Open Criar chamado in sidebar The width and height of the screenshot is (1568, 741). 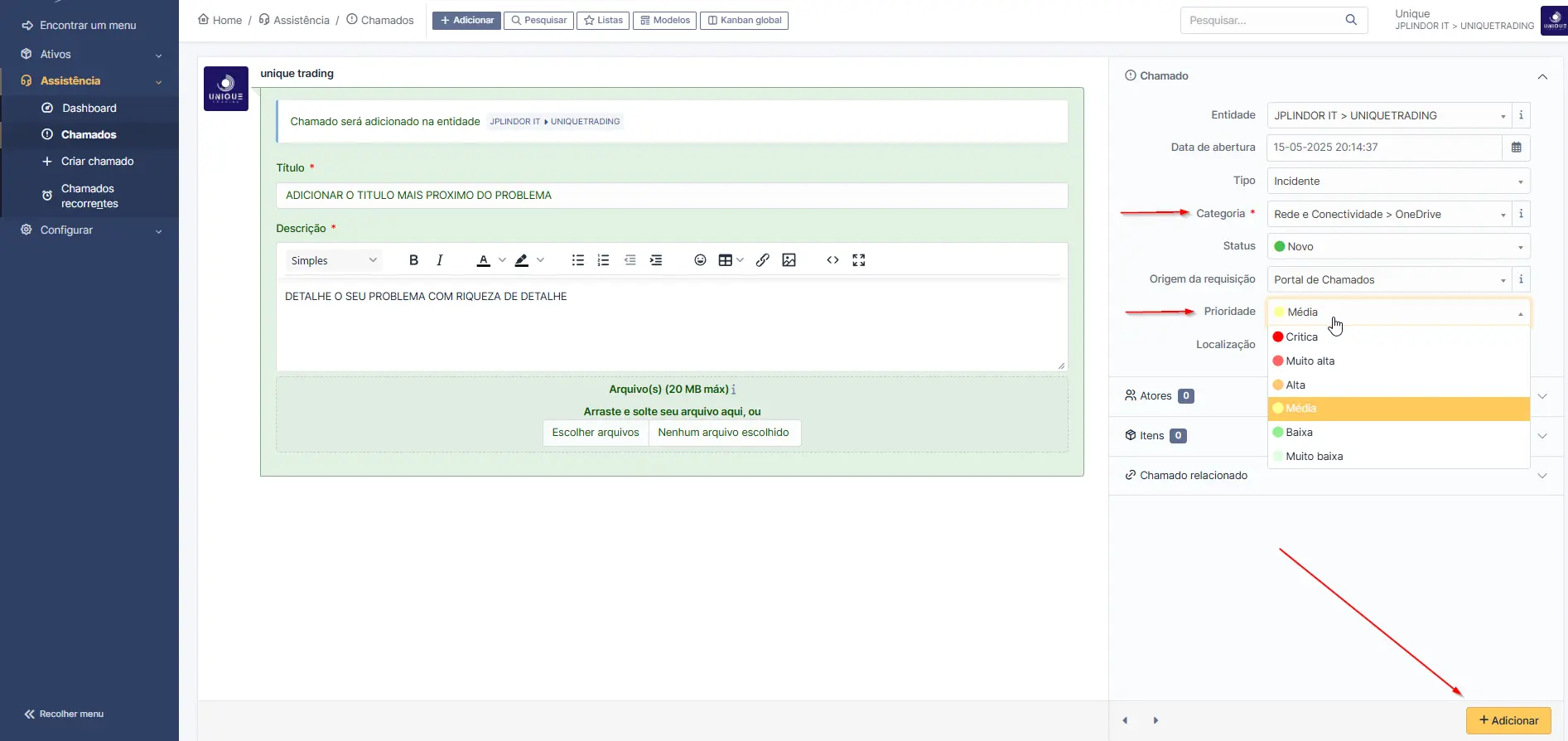(97, 162)
